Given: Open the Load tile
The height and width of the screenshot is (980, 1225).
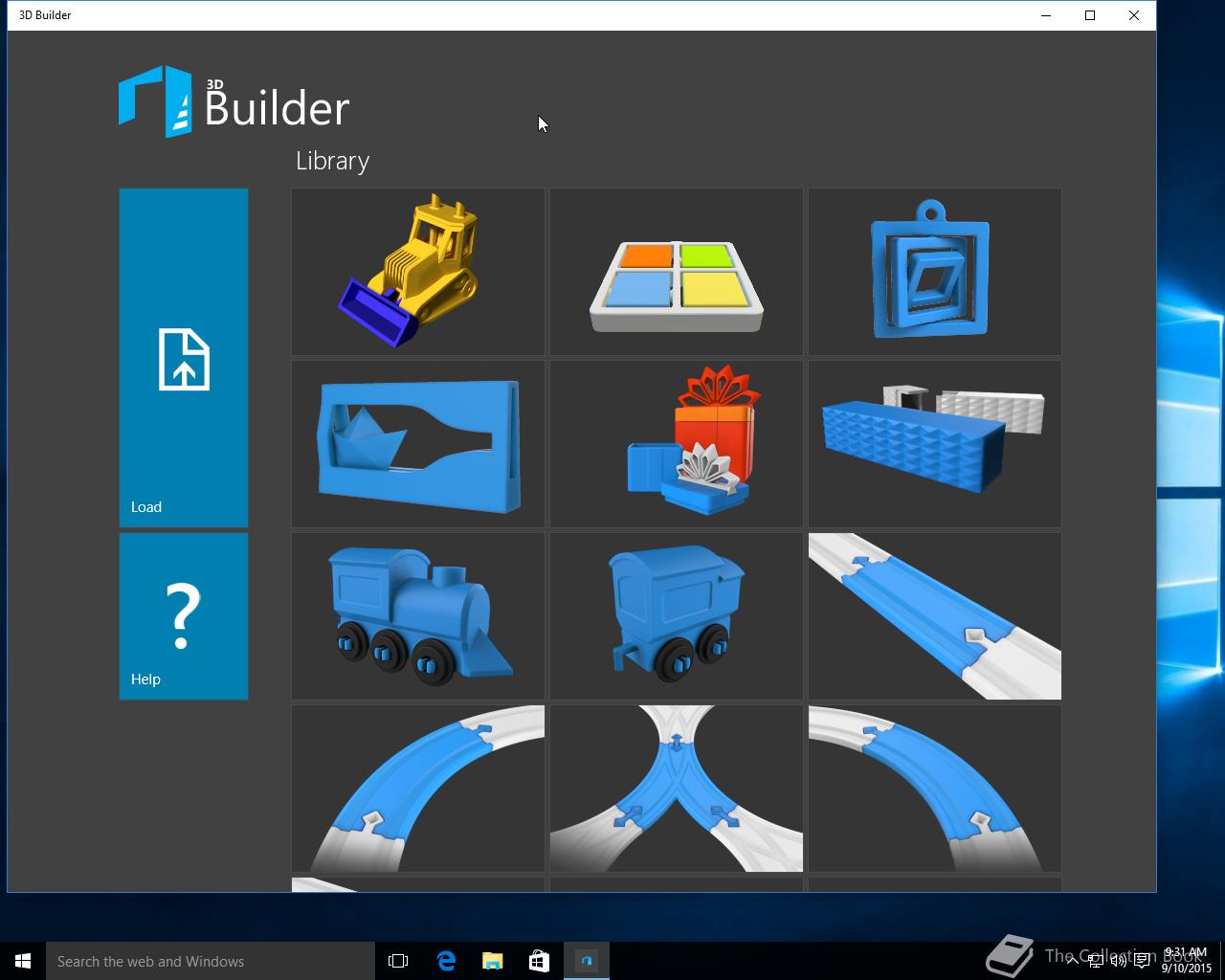Looking at the screenshot, I should [184, 357].
